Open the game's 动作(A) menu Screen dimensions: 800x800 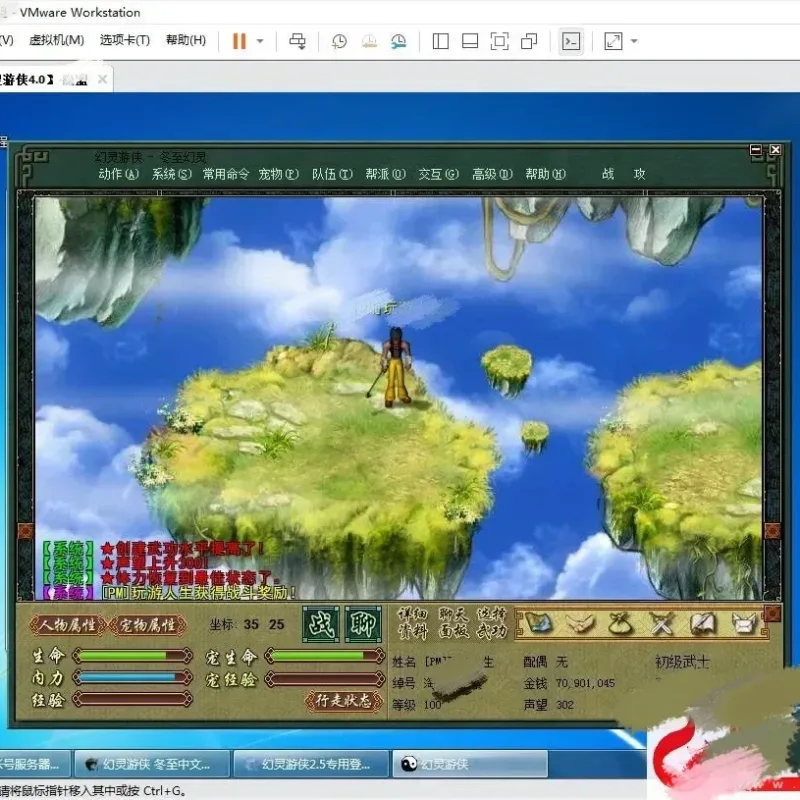pos(118,174)
